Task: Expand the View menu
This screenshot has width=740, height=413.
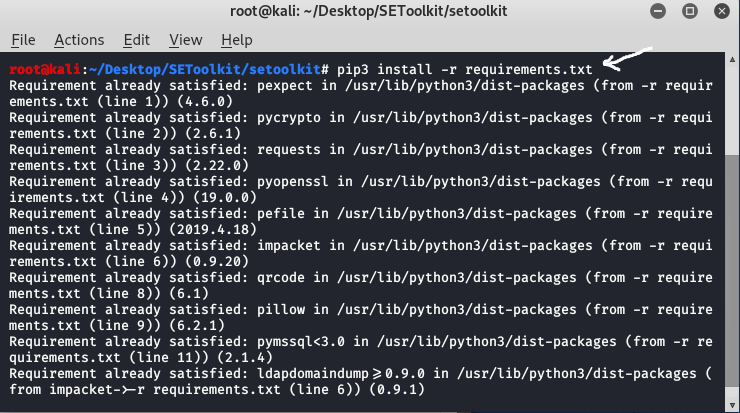Action: click(x=185, y=40)
